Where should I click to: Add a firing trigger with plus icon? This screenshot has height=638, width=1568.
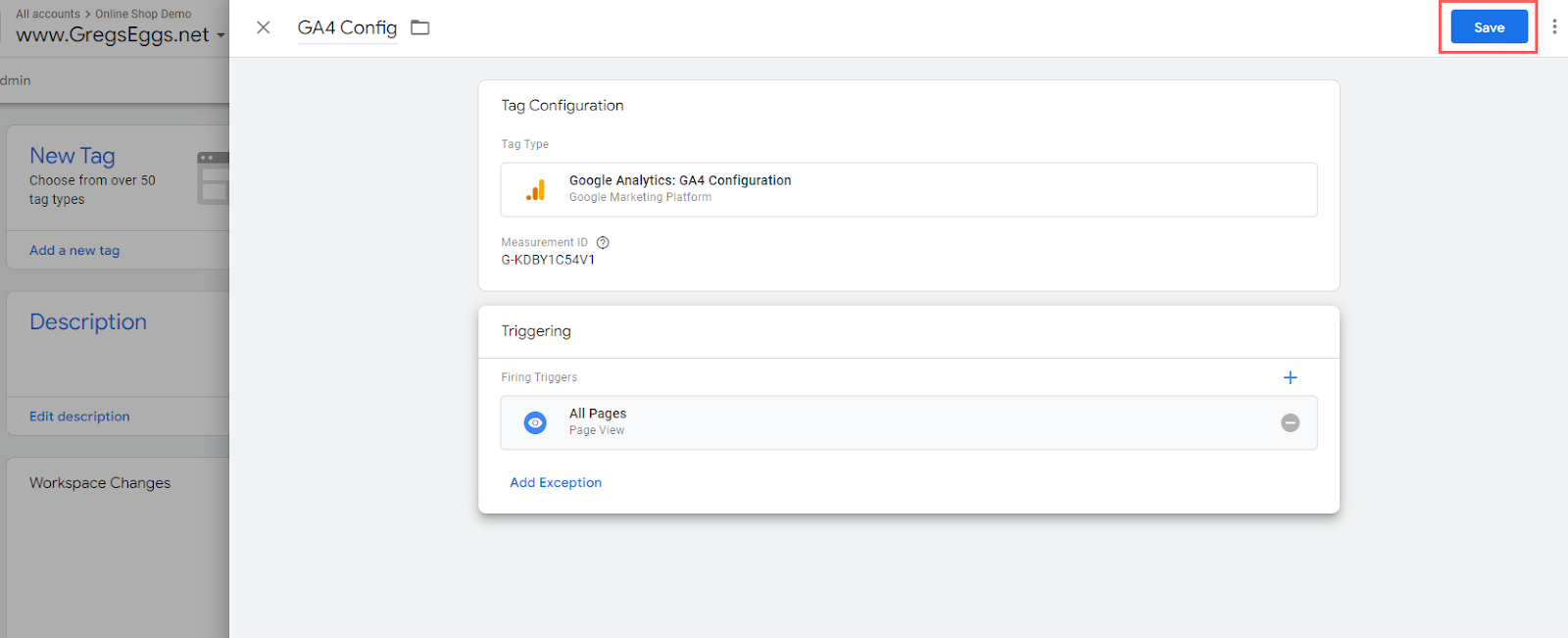[1290, 377]
